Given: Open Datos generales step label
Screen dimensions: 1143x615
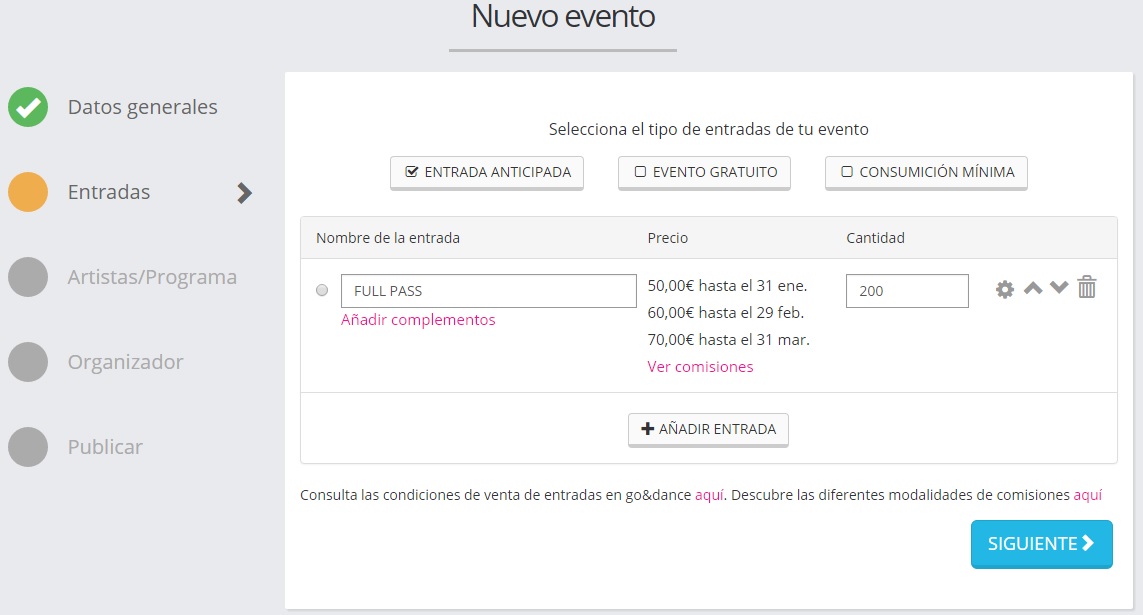Looking at the screenshot, I should click(x=142, y=107).
